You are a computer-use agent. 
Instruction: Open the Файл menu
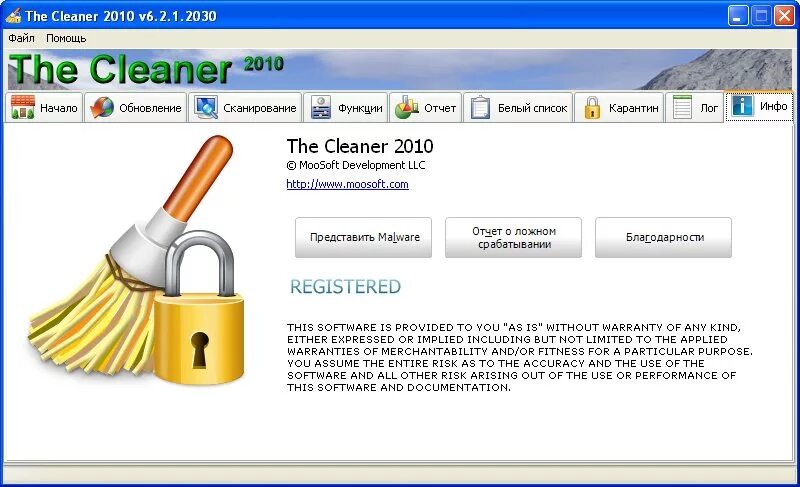click(21, 38)
